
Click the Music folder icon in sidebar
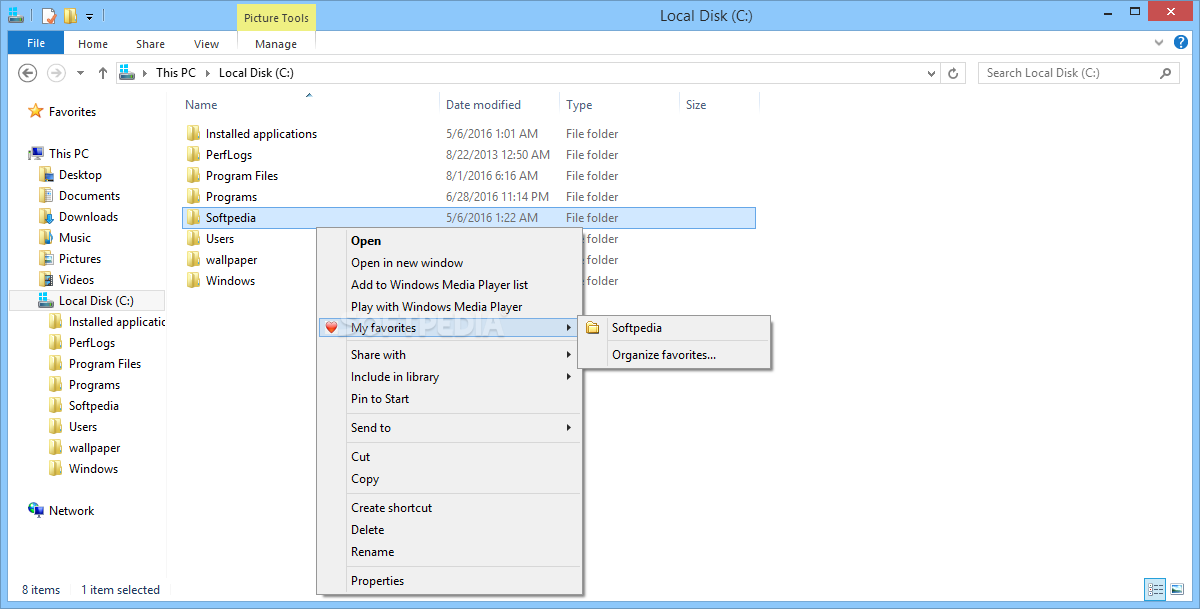(x=46, y=238)
